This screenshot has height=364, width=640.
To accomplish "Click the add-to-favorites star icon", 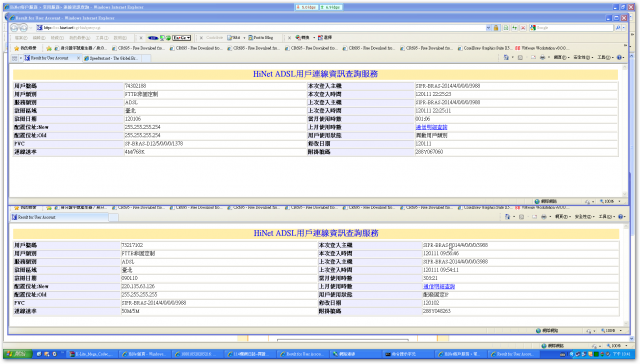I will click(x=49, y=48).
